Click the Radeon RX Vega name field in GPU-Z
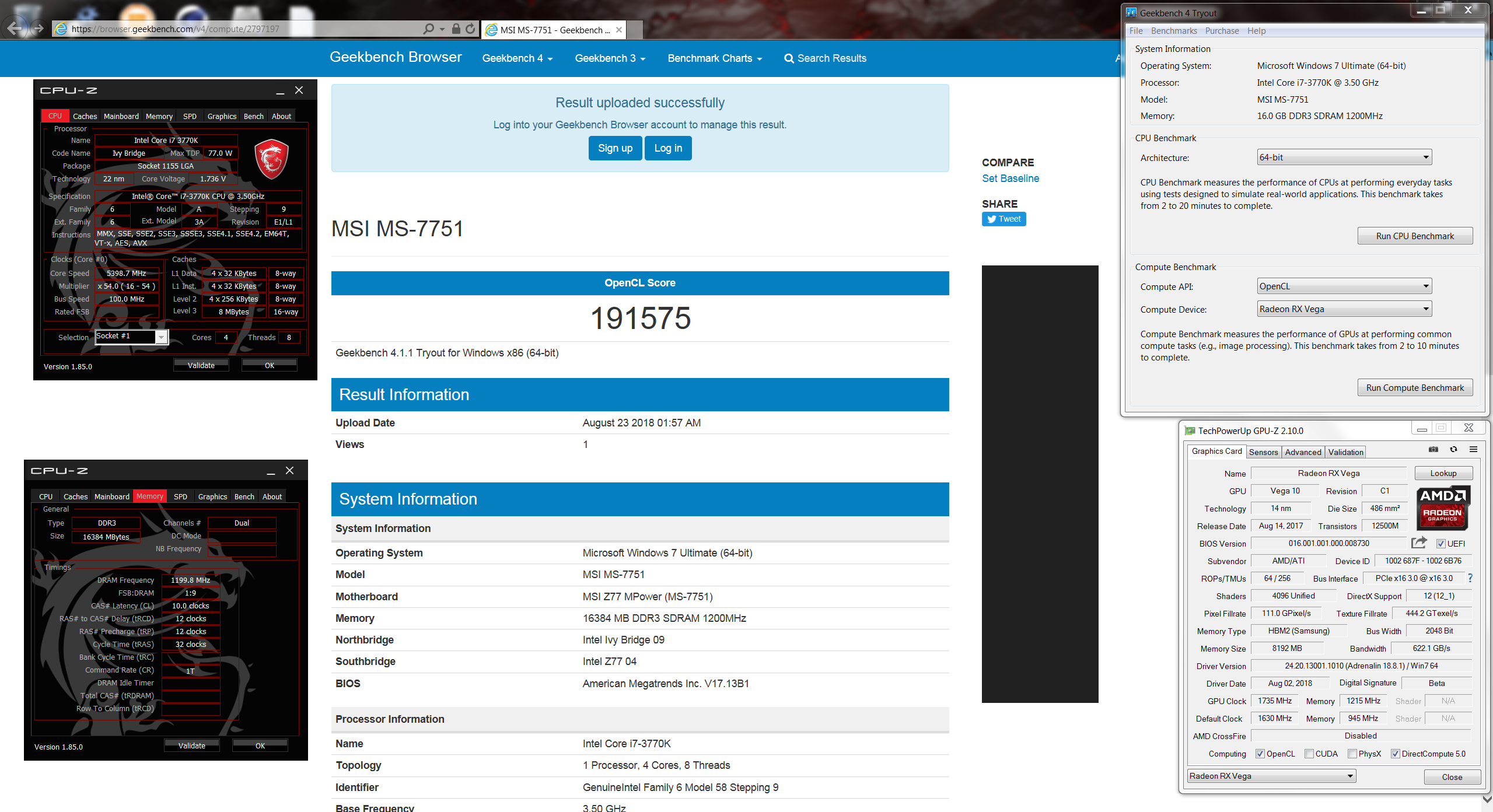The image size is (1493, 812). pyautogui.click(x=1328, y=473)
